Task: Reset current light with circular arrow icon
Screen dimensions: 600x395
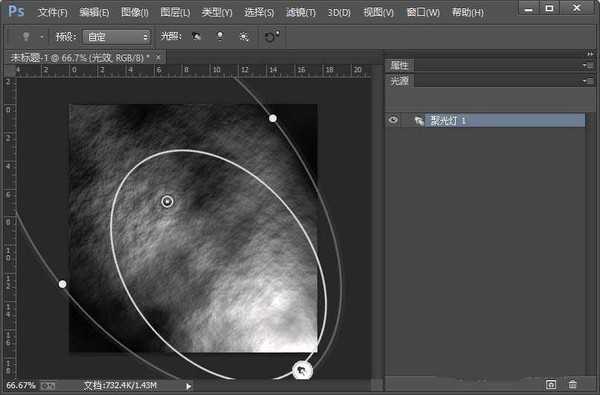Action: [271, 37]
